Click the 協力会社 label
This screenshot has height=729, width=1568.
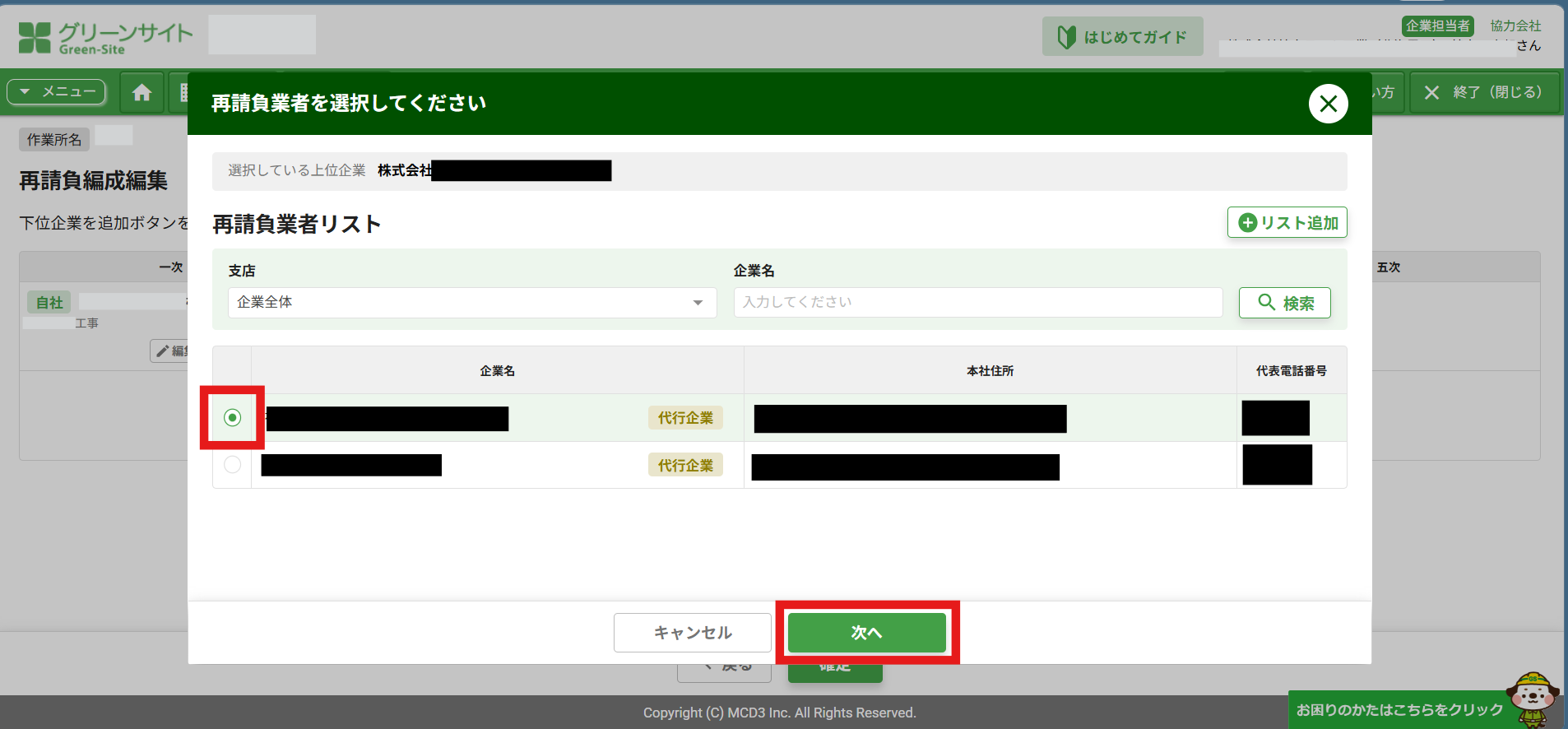[1515, 26]
